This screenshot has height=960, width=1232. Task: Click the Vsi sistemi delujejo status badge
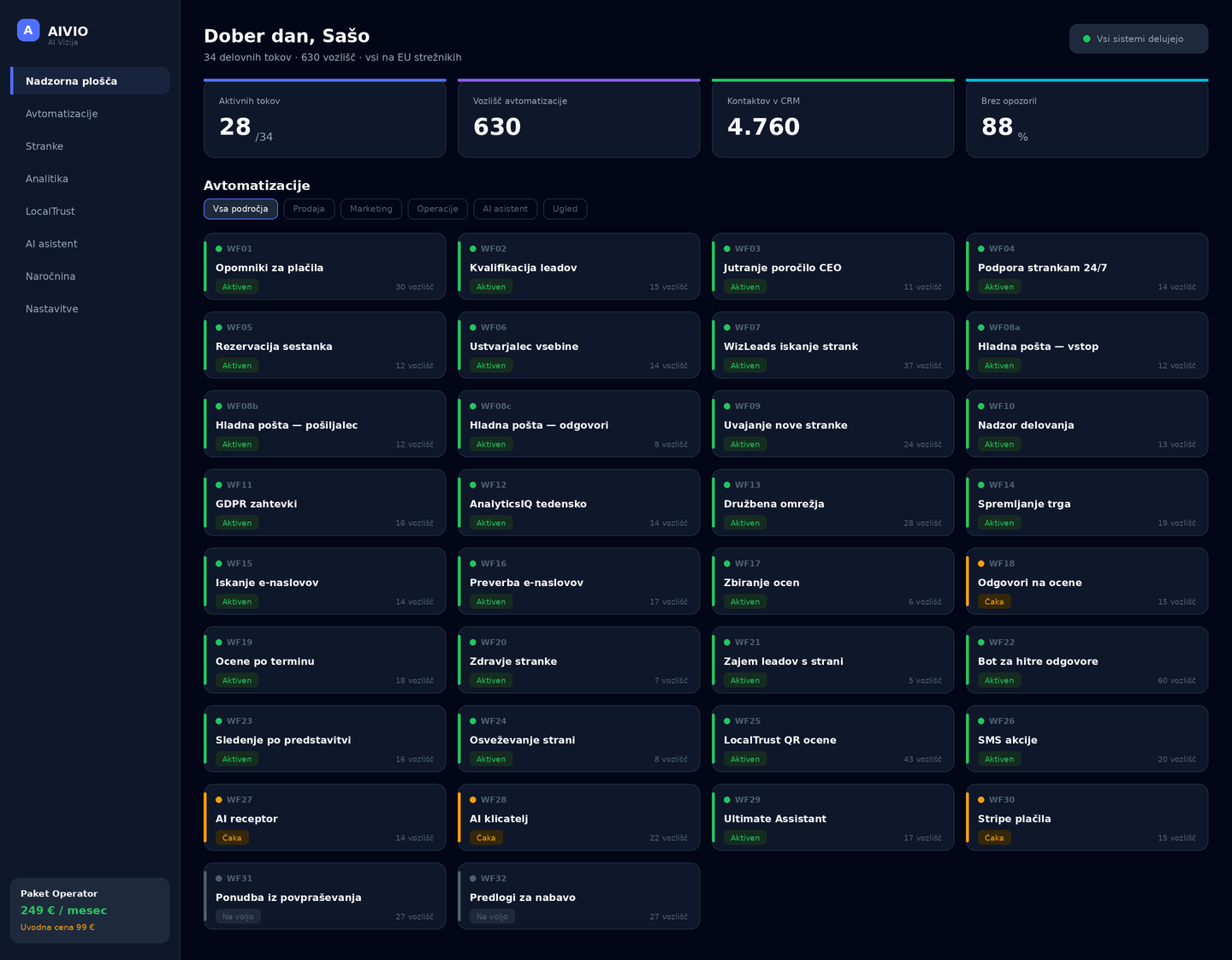(1139, 39)
